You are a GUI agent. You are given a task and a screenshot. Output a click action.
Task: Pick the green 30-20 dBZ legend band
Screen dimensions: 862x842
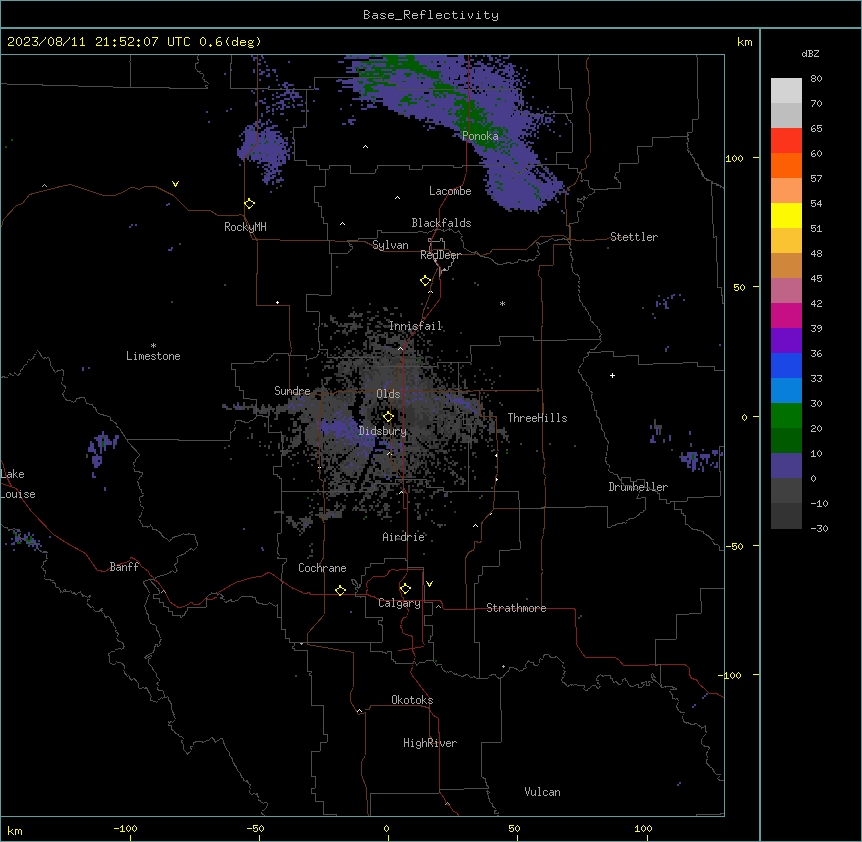[786, 416]
